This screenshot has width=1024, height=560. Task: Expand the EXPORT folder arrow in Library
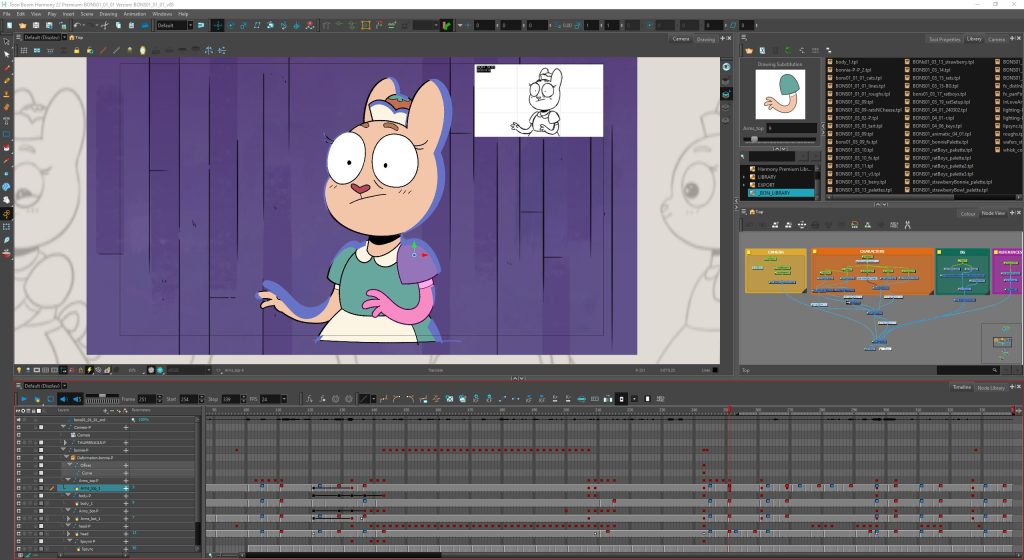tap(744, 185)
